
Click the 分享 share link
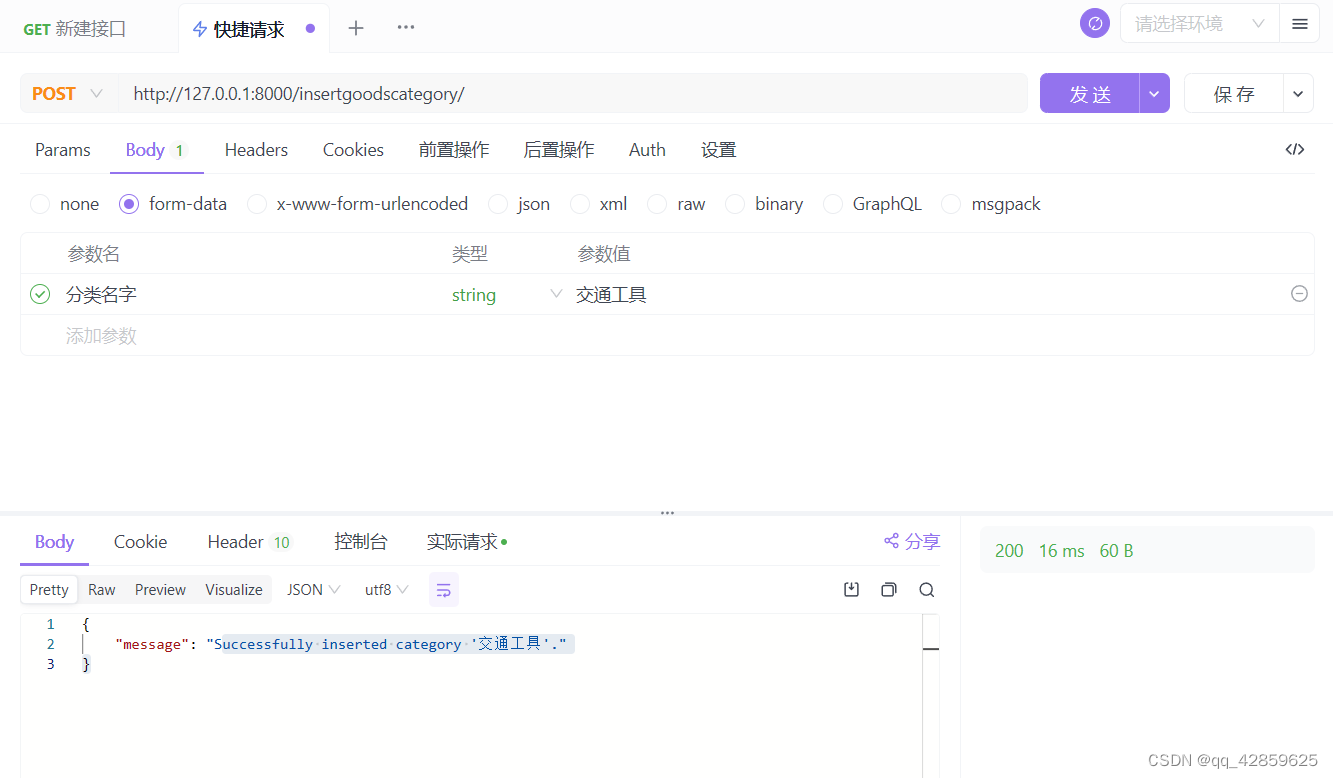[922, 541]
